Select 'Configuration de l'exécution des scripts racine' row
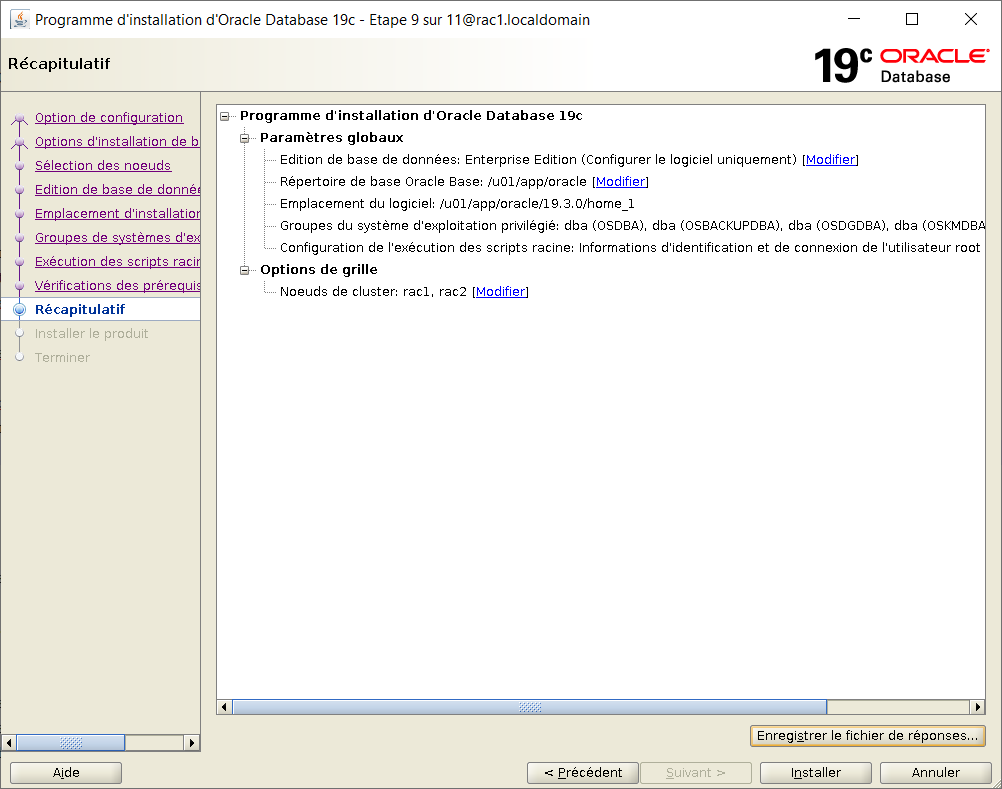1002x789 pixels. tap(629, 248)
